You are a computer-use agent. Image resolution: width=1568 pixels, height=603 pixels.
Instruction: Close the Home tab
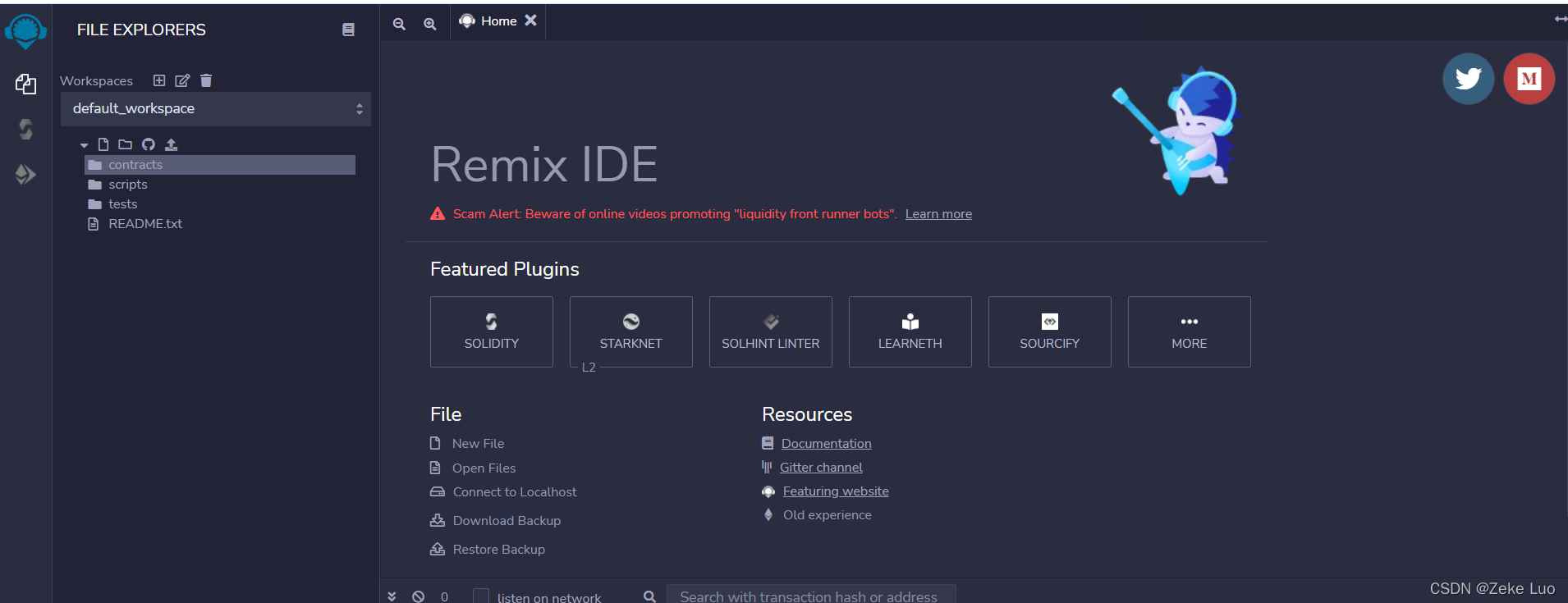tap(531, 21)
